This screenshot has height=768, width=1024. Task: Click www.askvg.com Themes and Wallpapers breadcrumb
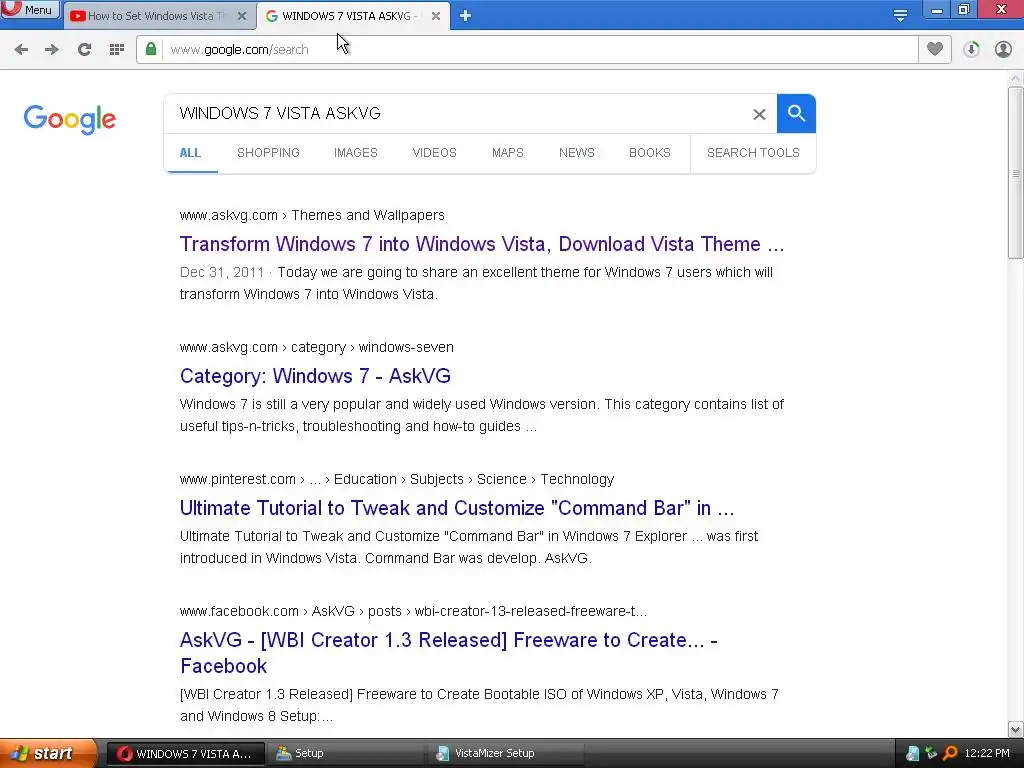click(312, 216)
